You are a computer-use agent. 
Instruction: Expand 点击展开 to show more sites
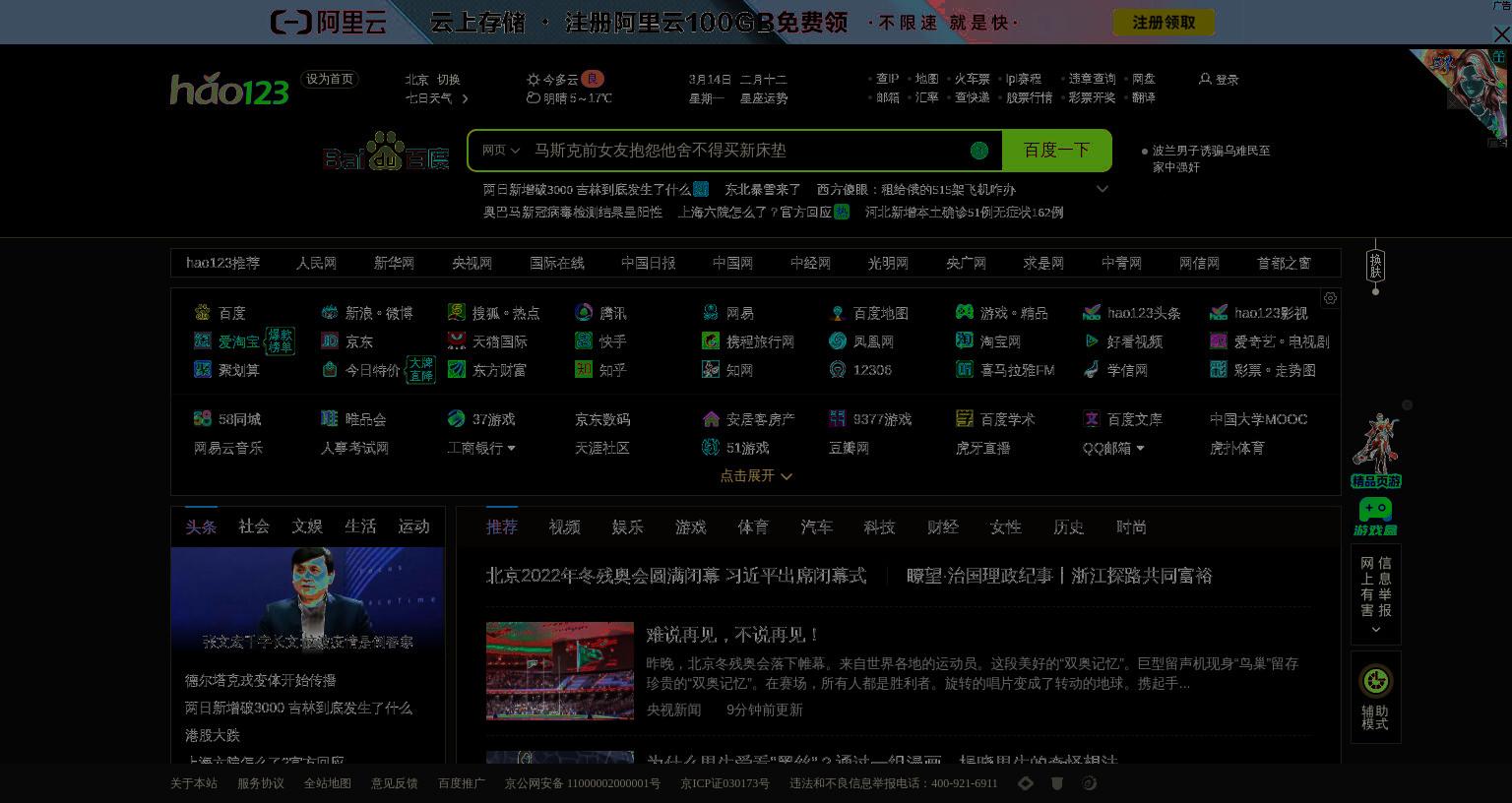[x=756, y=475]
